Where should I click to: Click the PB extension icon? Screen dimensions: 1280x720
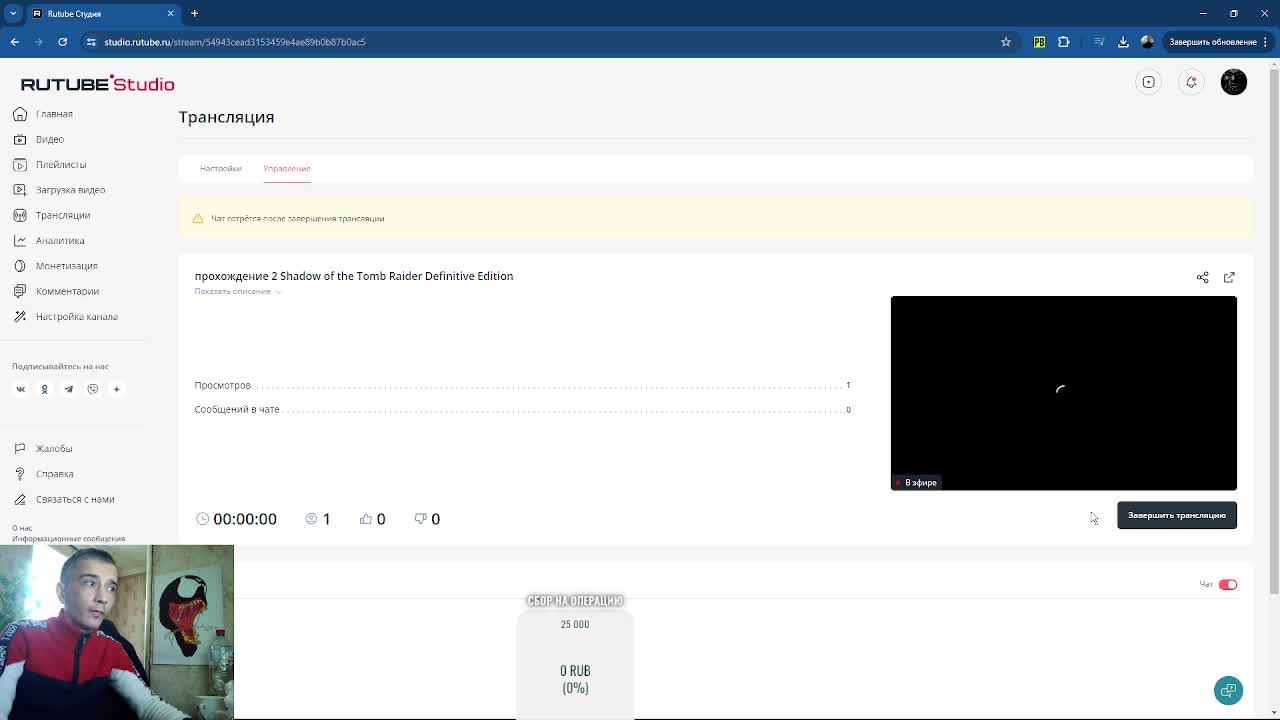[1039, 42]
